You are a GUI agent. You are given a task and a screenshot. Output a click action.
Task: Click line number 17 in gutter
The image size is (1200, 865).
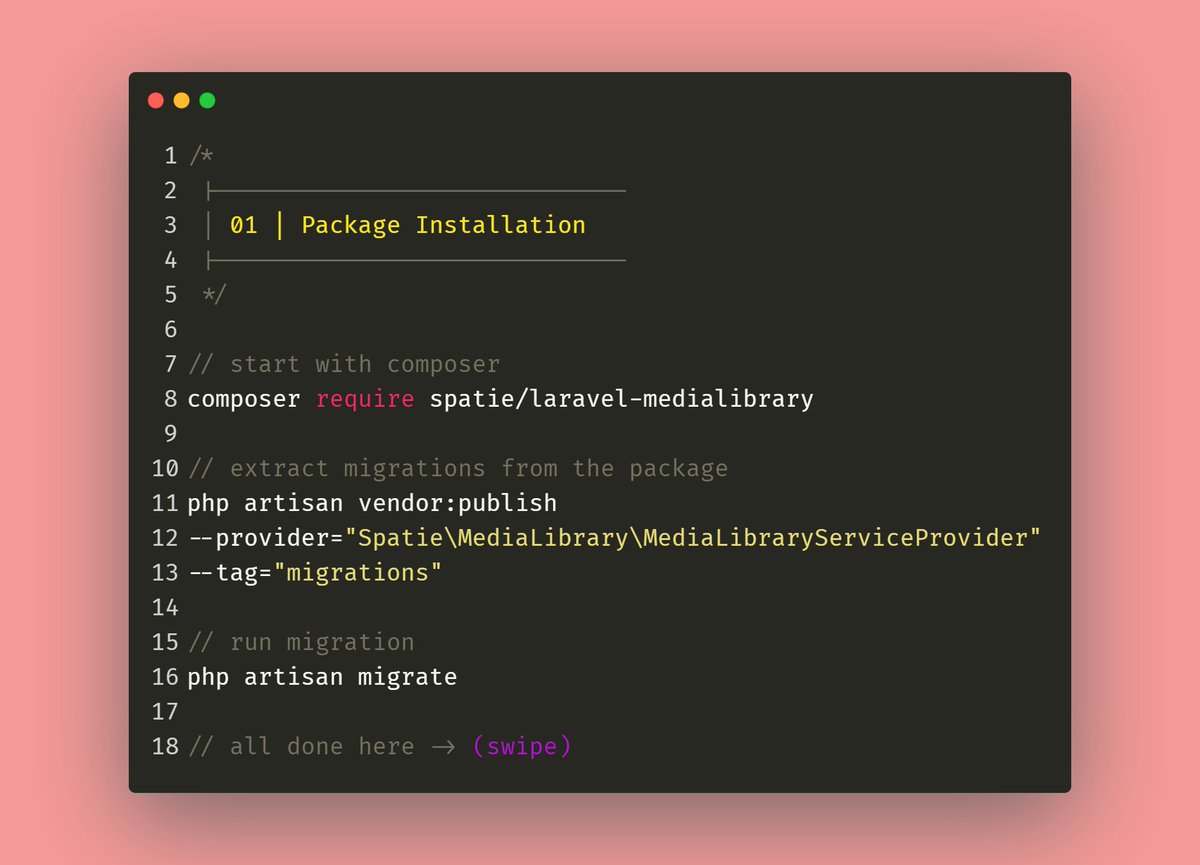[164, 711]
